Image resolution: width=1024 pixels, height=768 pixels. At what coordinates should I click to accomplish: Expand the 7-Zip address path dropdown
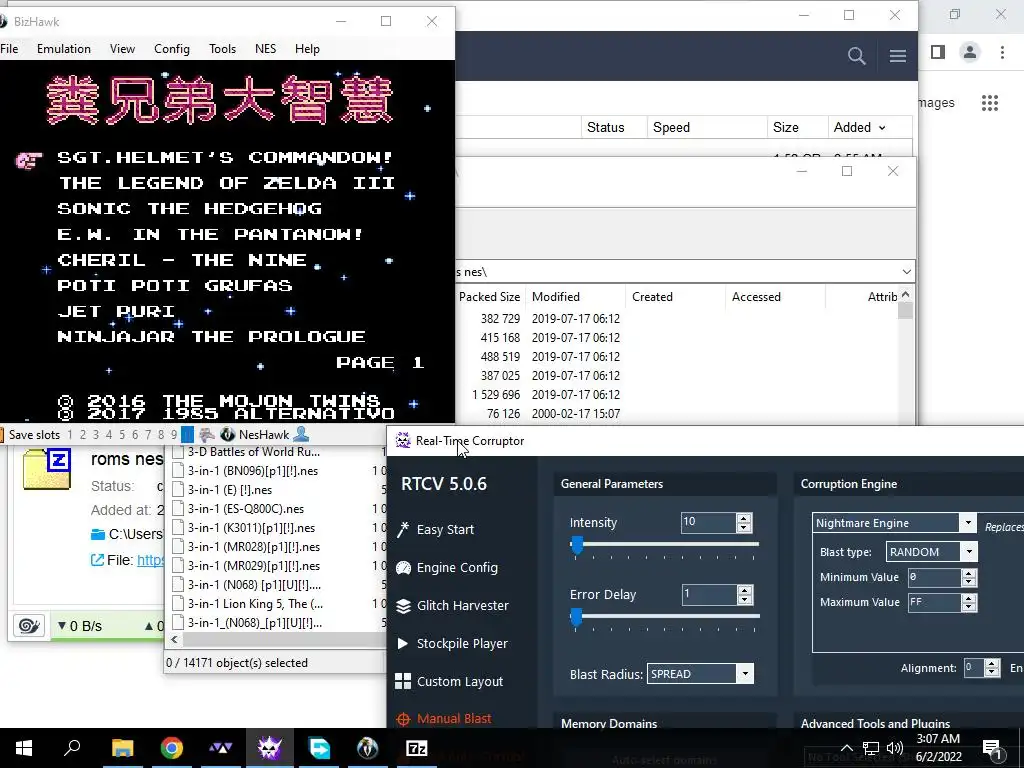tap(906, 272)
